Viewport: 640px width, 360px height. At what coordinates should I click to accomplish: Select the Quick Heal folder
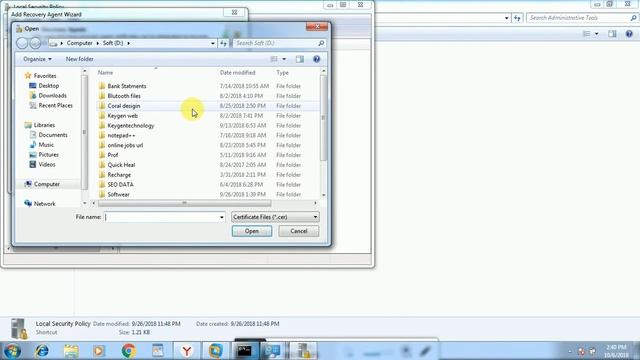tap(121, 164)
